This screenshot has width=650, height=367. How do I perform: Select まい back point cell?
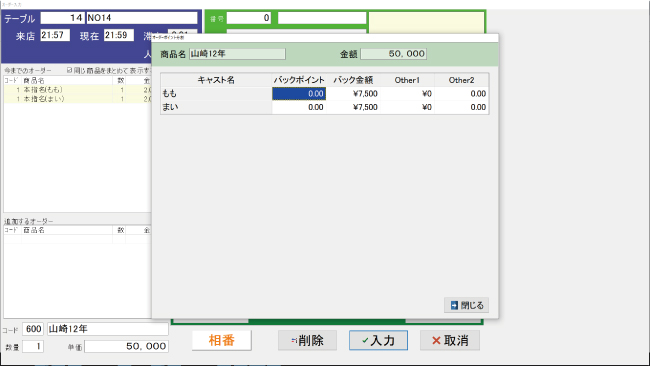(x=299, y=107)
